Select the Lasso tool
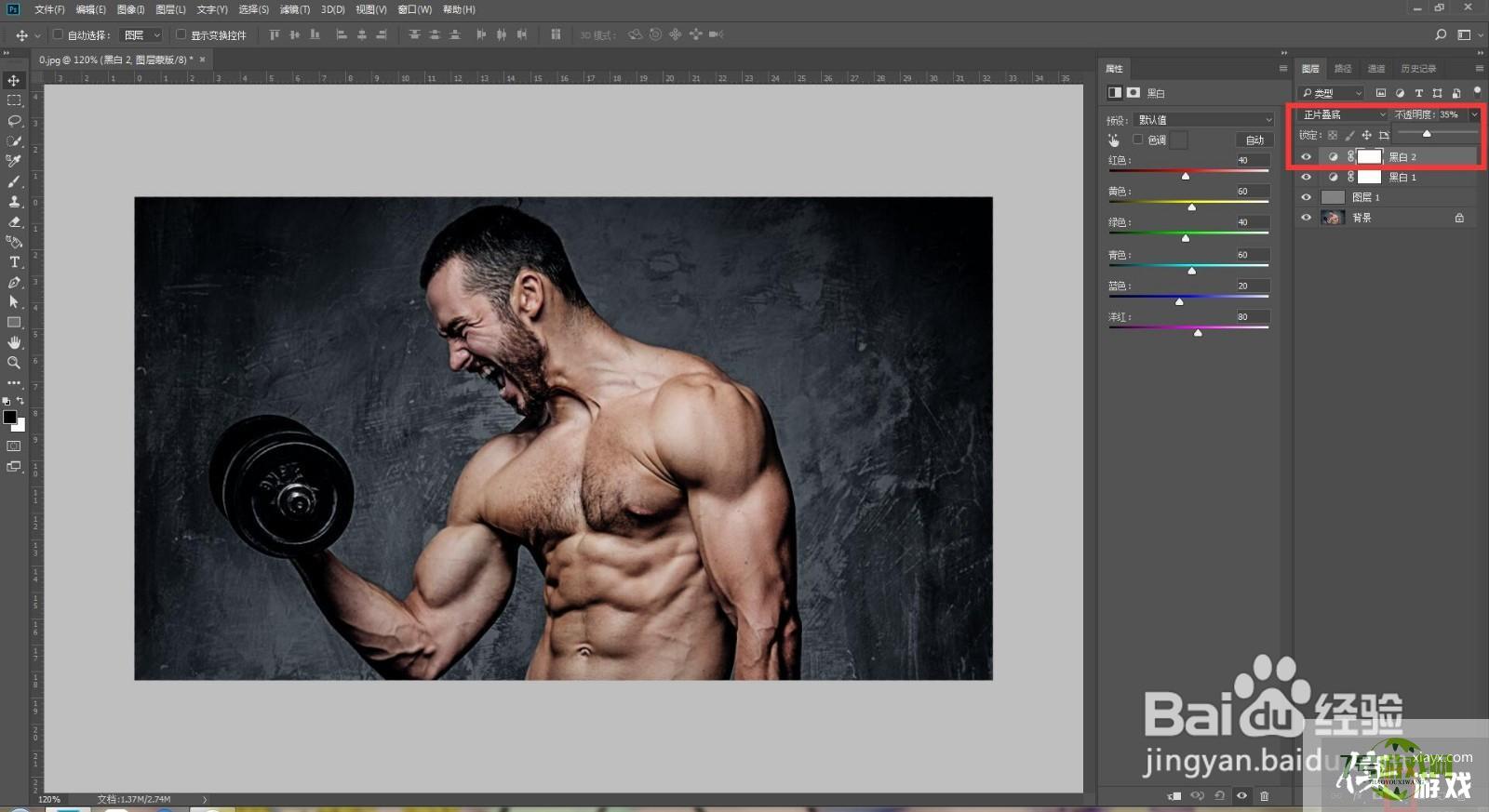This screenshot has width=1489, height=812. tap(14, 121)
